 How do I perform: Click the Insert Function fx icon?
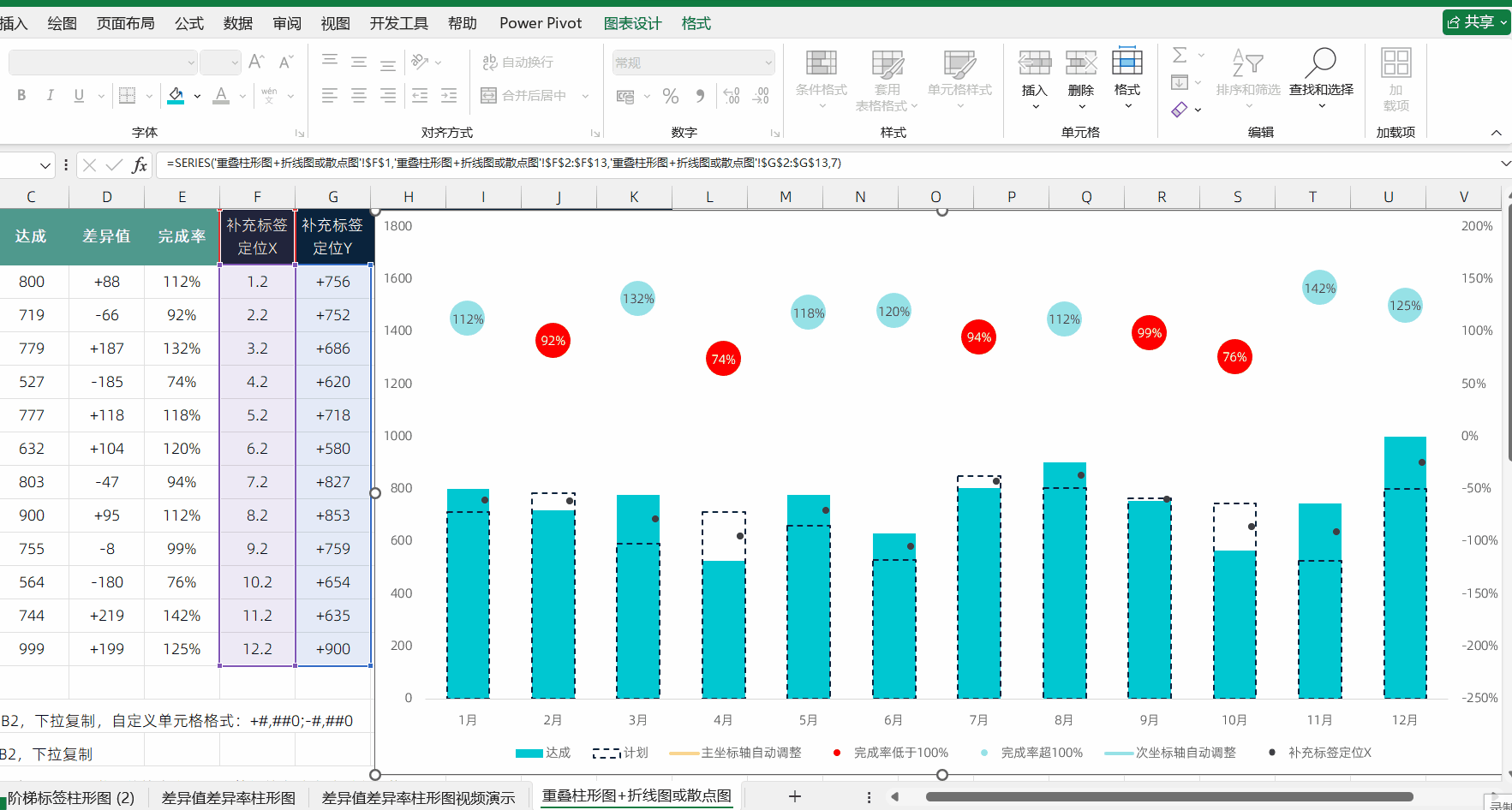pos(140,164)
